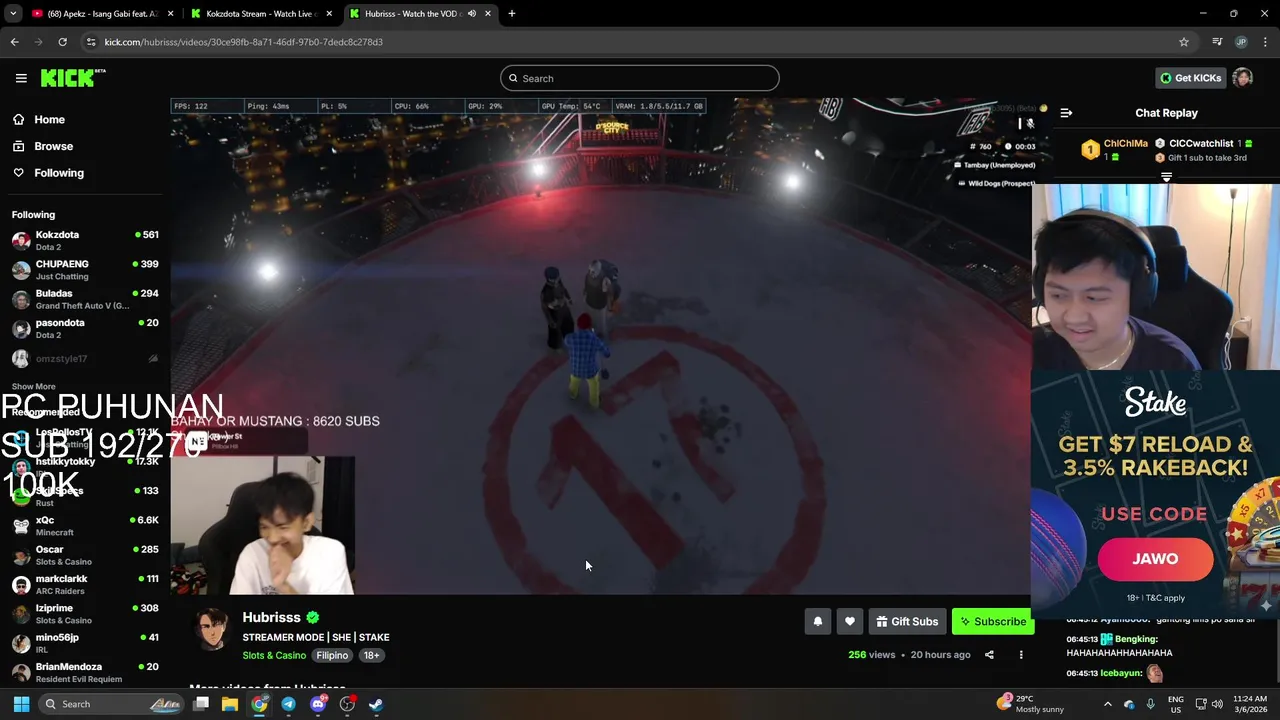The height and width of the screenshot is (720, 1280).
Task: Open markclarkk recommended channel
Action: [x=84, y=584]
